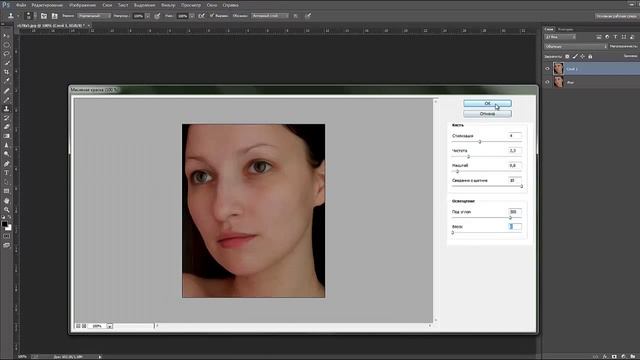Open the Окно menu

[212, 5]
